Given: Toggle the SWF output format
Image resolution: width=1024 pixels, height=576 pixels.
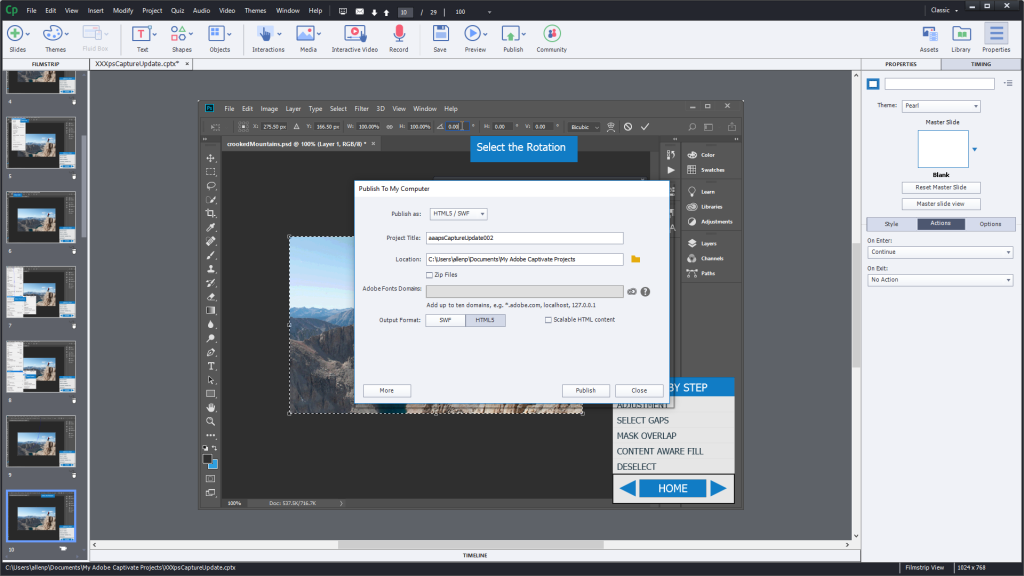Looking at the screenshot, I should click(x=445, y=320).
